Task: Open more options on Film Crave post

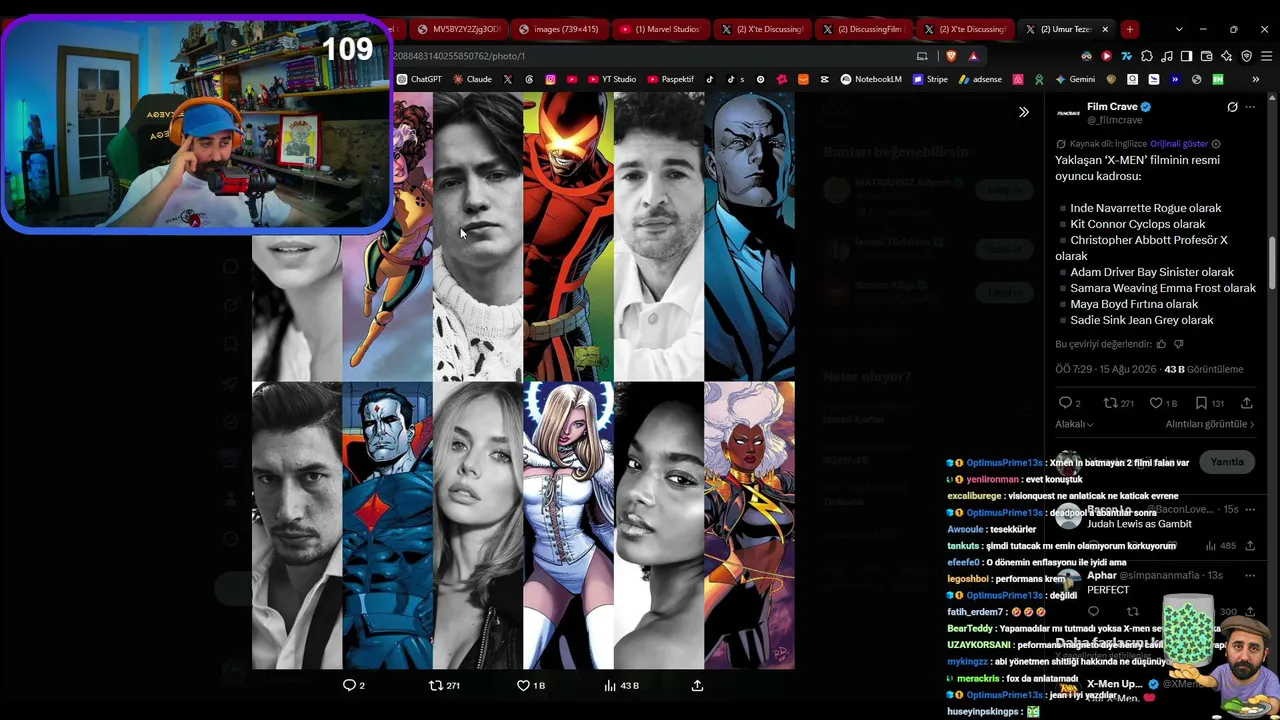Action: click(x=1250, y=107)
